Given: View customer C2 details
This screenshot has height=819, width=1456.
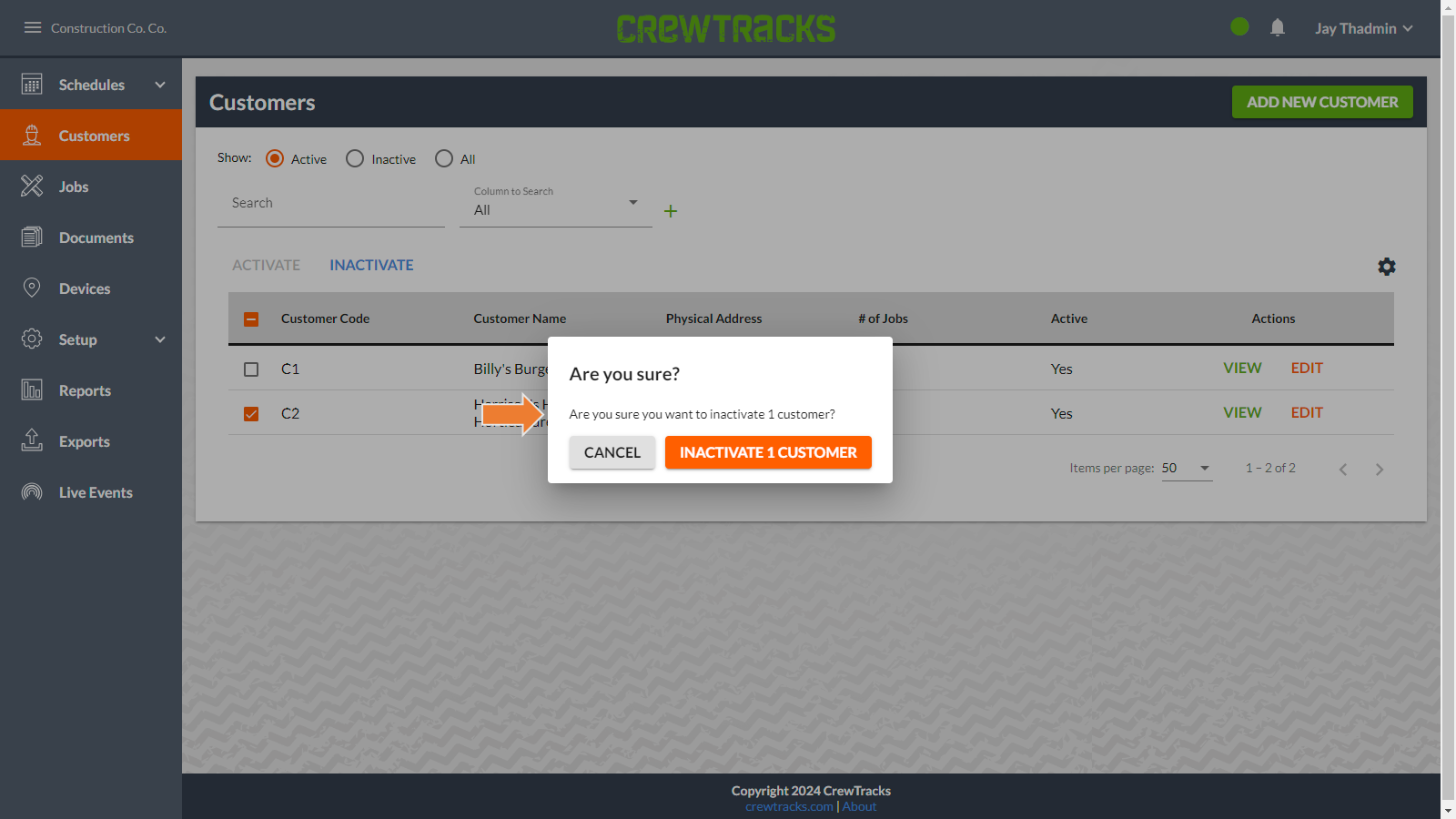Looking at the screenshot, I should coord(1242,412).
